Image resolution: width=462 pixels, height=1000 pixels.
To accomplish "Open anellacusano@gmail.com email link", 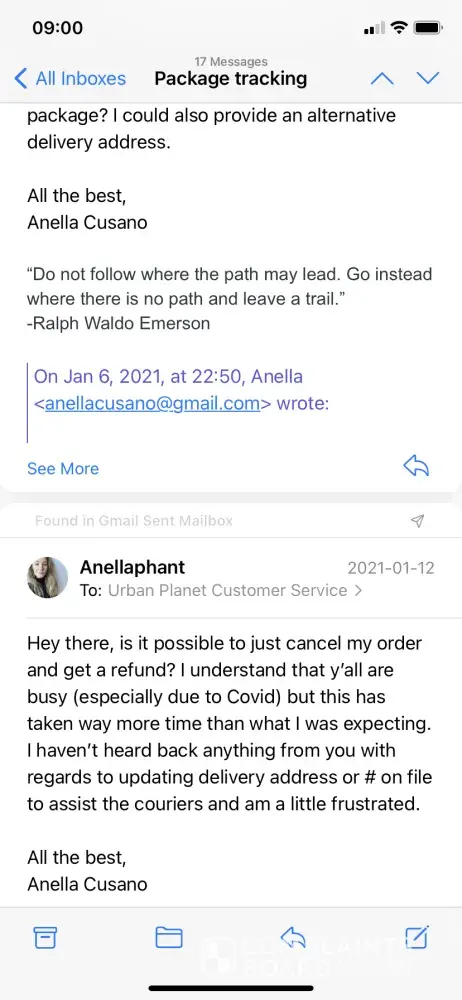I will 153,404.
